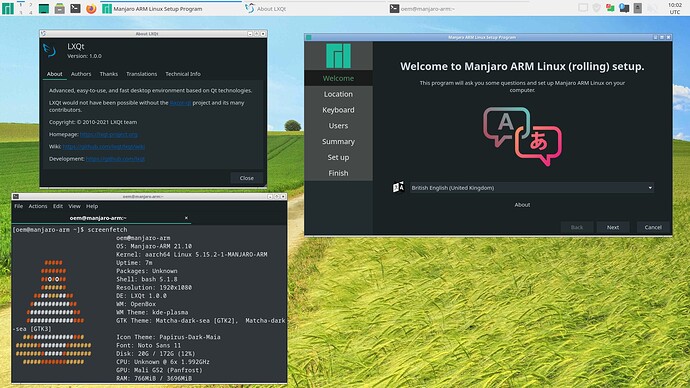This screenshot has width=690, height=388.
Task: Open the terminal launcher icon in the panel
Action: [x=75, y=8]
